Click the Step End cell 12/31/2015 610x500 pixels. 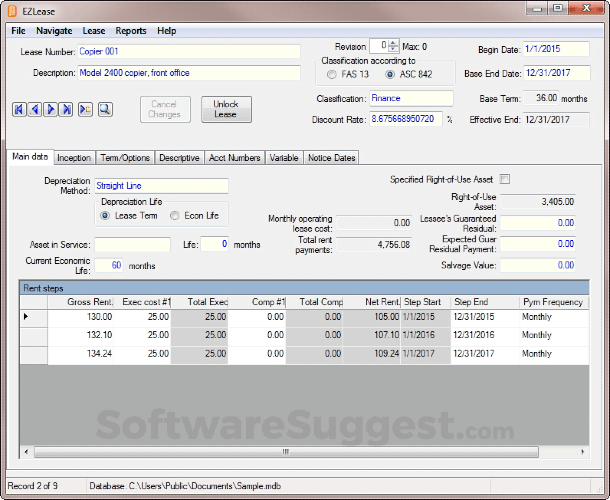485,317
